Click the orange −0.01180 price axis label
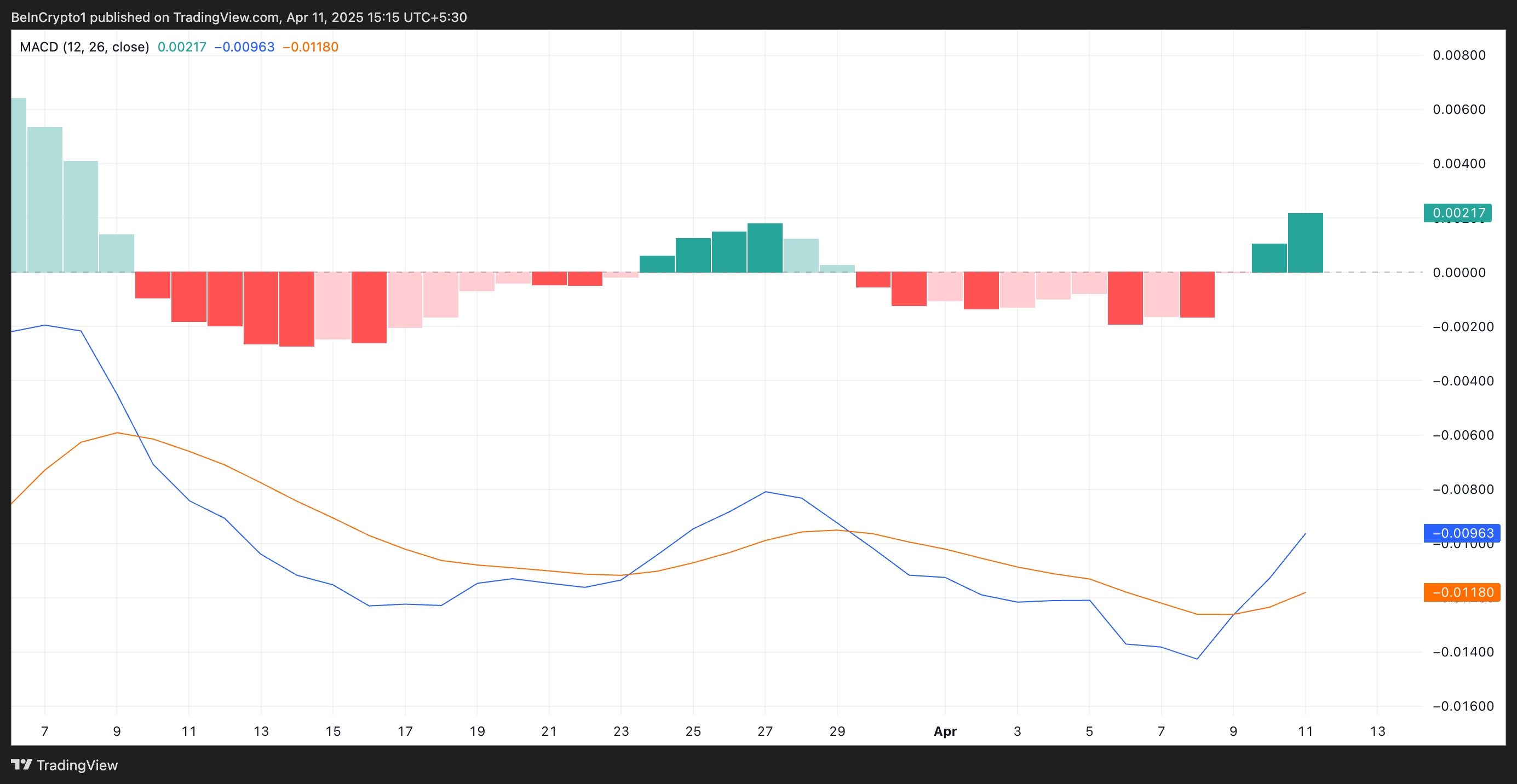This screenshot has height=784, width=1517. [x=1462, y=592]
